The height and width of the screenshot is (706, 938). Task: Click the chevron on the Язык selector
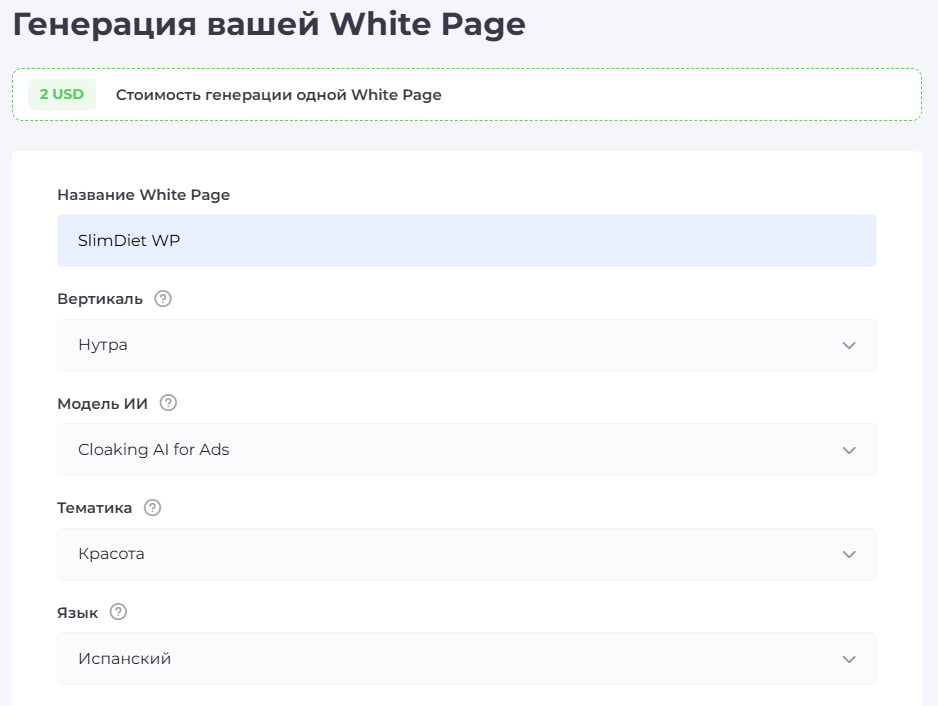[849, 659]
